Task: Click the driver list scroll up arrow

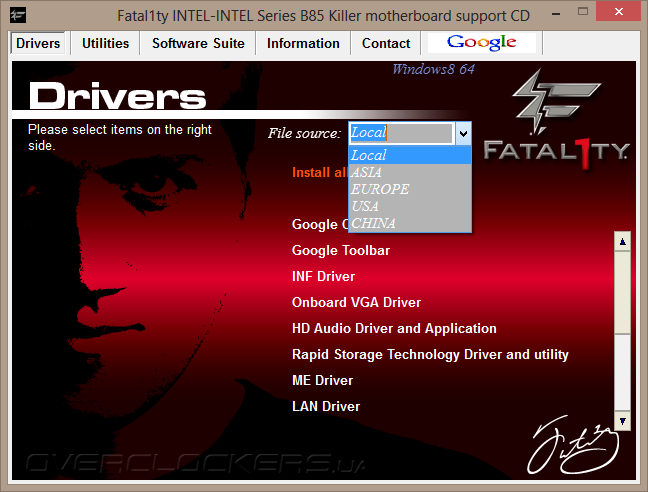Action: click(622, 242)
